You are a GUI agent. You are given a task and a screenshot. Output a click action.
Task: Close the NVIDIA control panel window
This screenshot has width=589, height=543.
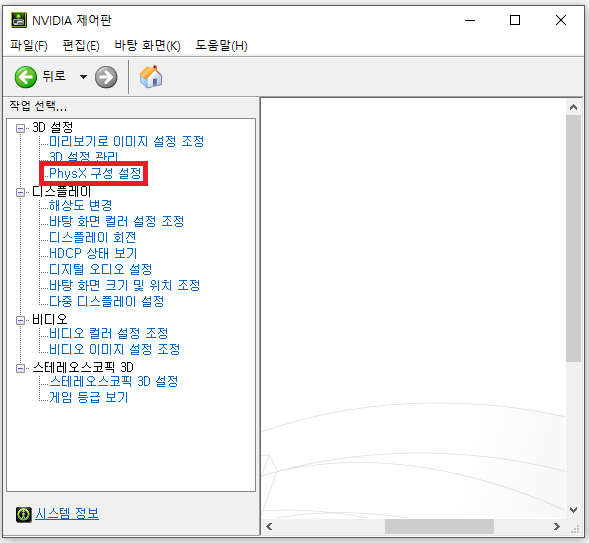pyautogui.click(x=561, y=20)
